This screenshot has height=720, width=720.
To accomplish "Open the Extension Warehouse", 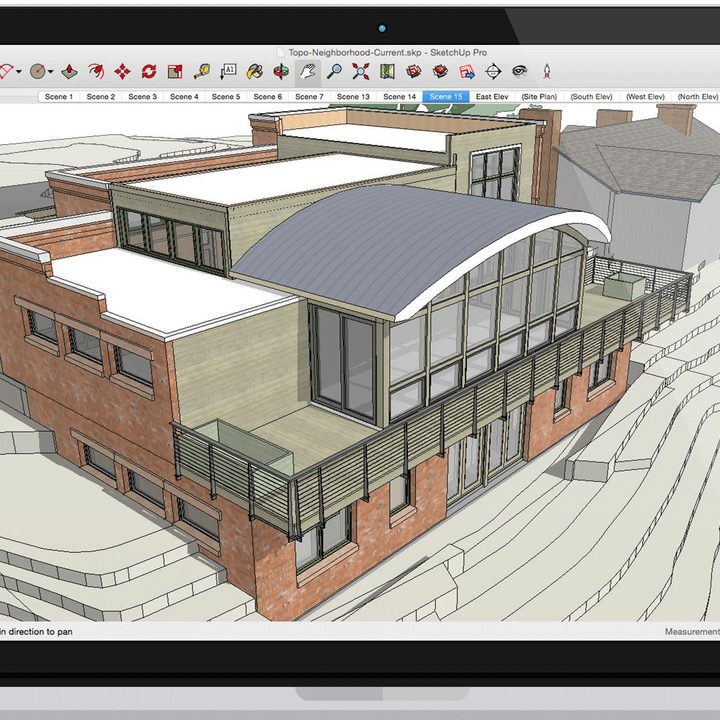I will [x=440, y=71].
